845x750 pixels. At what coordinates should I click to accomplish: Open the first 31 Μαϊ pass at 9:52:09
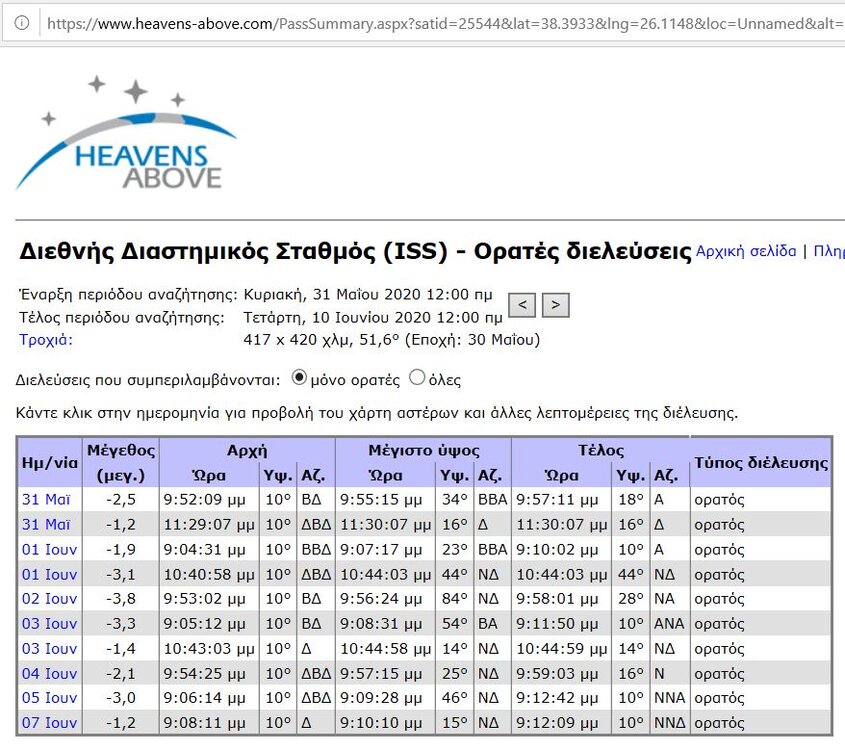tap(46, 499)
